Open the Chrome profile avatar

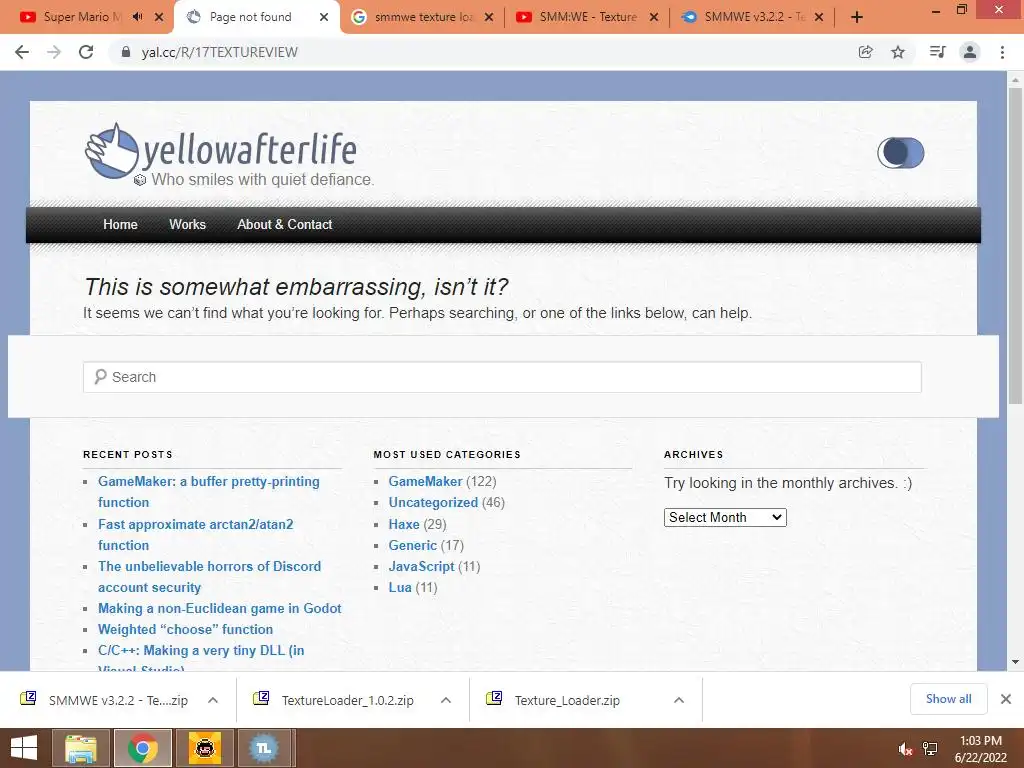[970, 52]
